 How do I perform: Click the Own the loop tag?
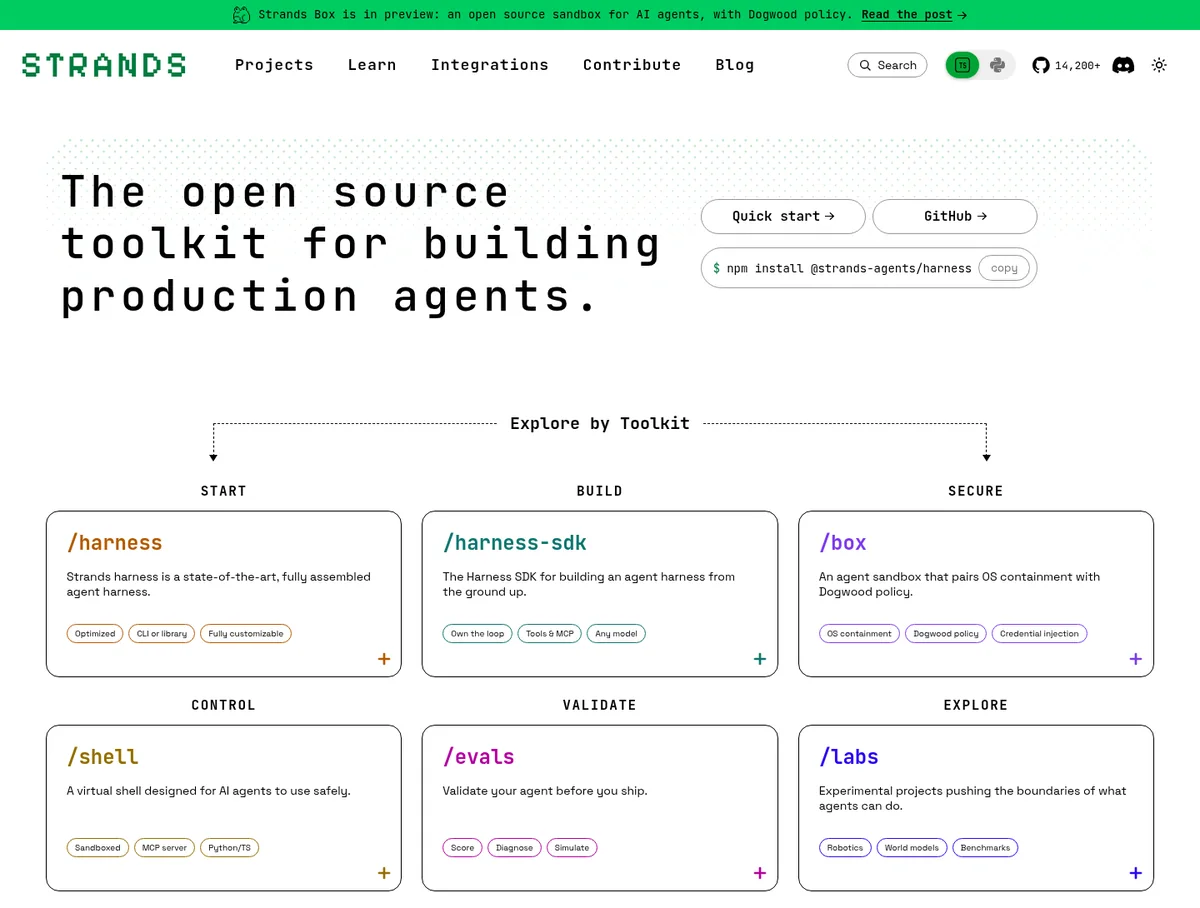point(477,633)
